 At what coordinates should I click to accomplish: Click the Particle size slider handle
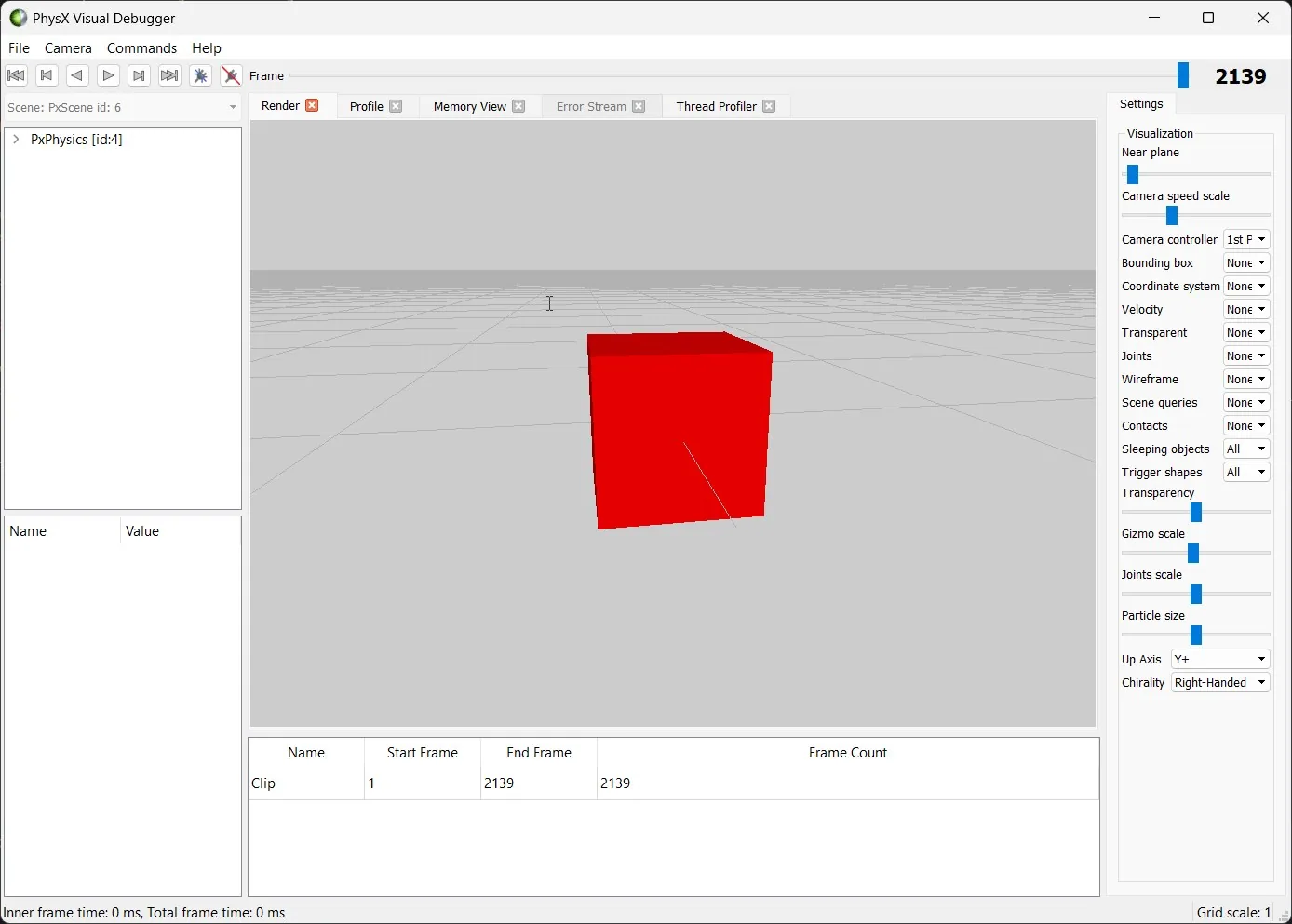tap(1196, 636)
